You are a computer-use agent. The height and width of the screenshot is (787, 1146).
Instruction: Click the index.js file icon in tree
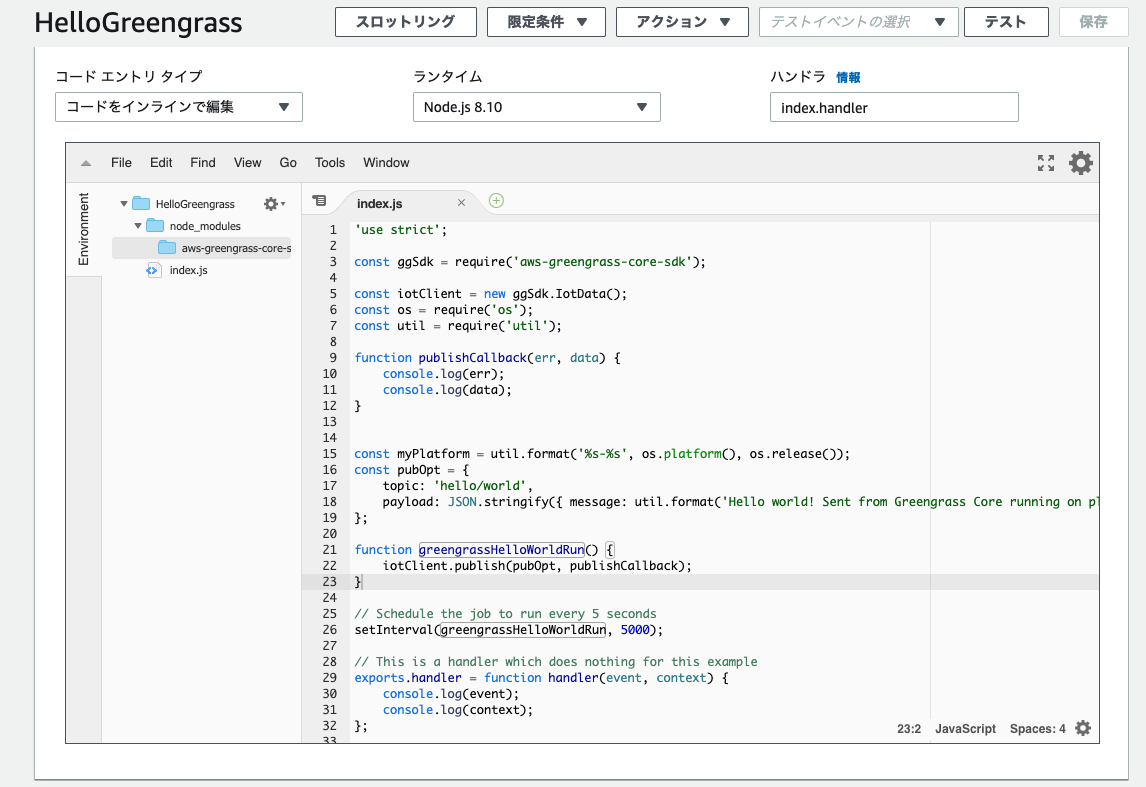(x=153, y=270)
